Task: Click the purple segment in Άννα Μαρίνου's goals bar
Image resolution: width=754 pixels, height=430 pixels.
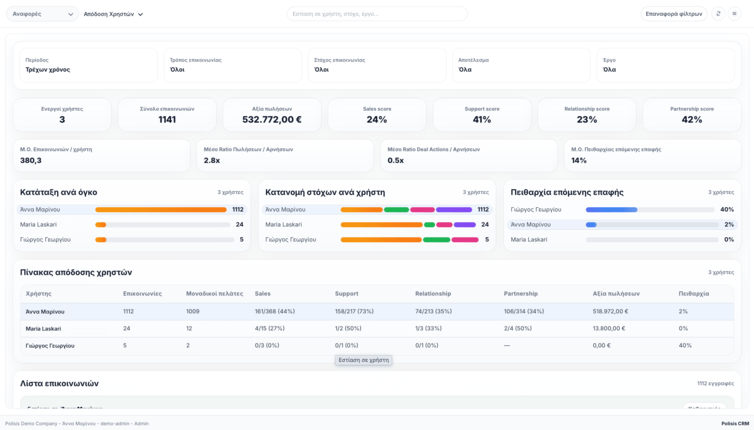Action: tap(454, 210)
